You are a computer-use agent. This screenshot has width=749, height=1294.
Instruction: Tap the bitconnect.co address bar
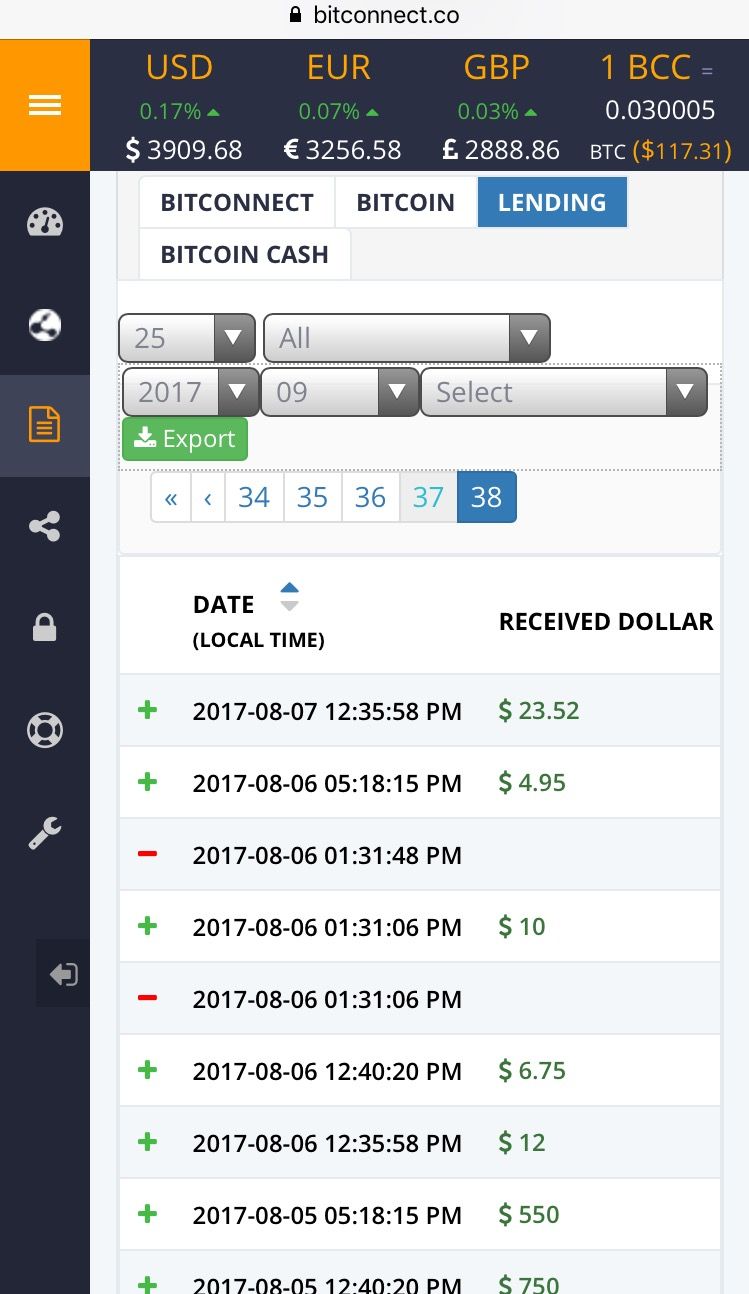374,15
